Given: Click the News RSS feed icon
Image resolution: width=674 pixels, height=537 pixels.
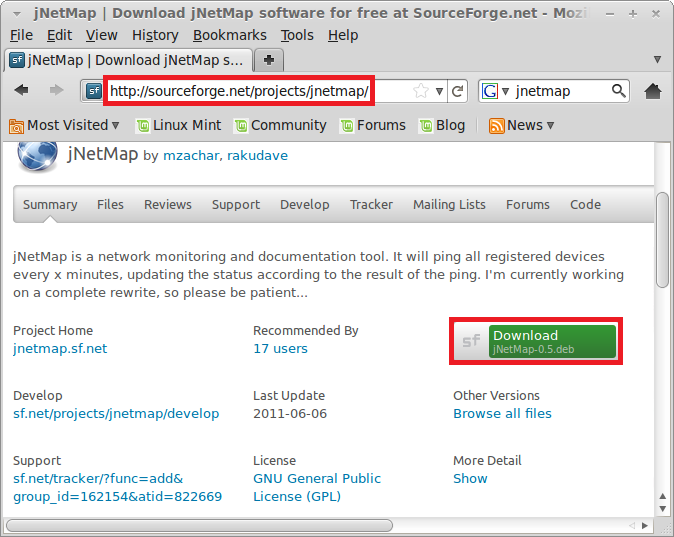Looking at the screenshot, I should [496, 126].
